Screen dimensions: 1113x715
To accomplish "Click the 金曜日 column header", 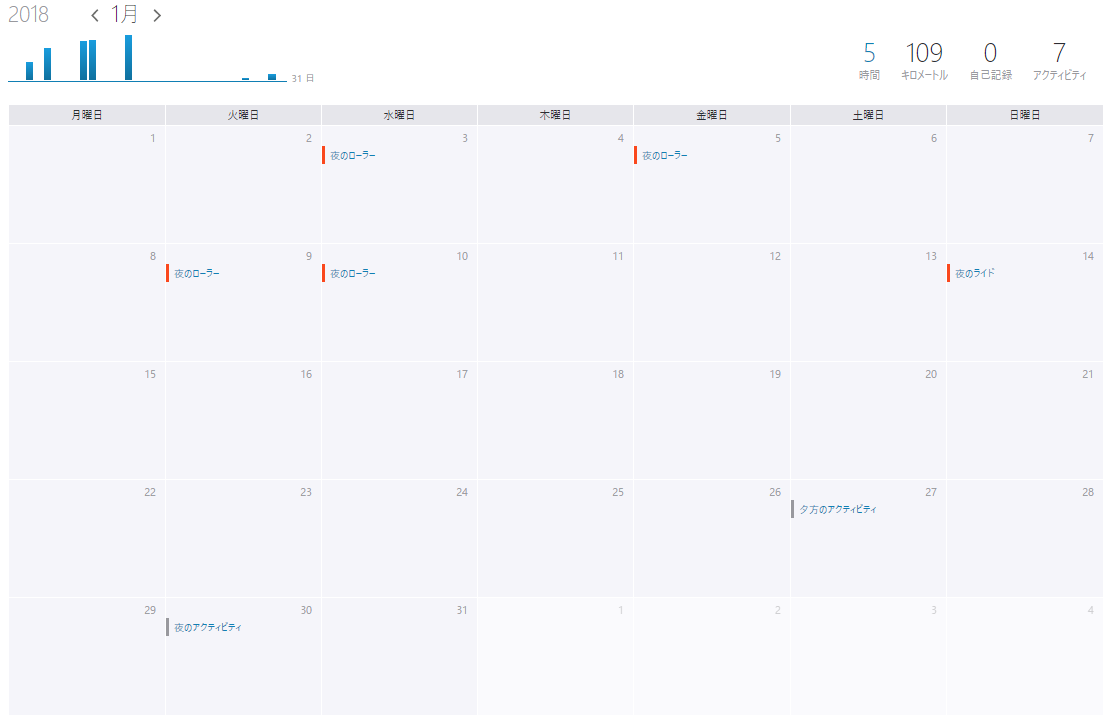I will point(712,115).
